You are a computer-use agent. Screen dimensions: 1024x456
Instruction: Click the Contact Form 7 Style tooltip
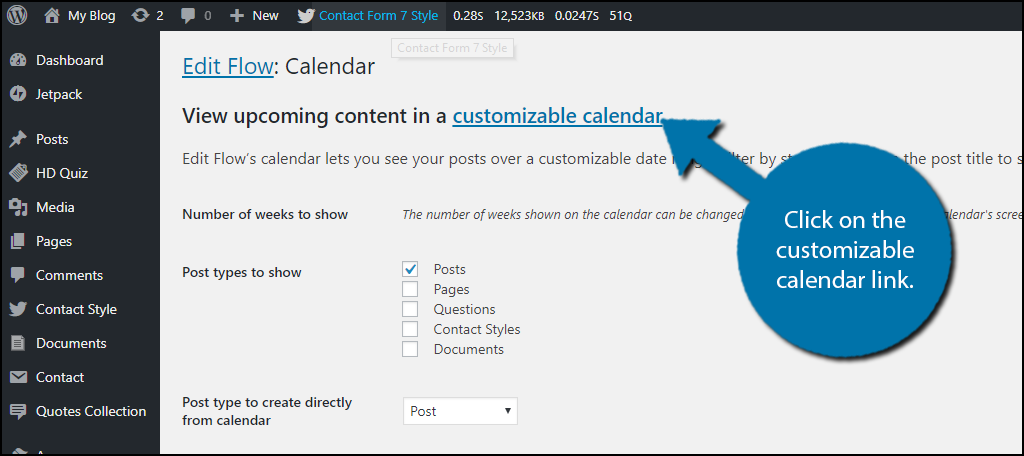pyautogui.click(x=452, y=48)
